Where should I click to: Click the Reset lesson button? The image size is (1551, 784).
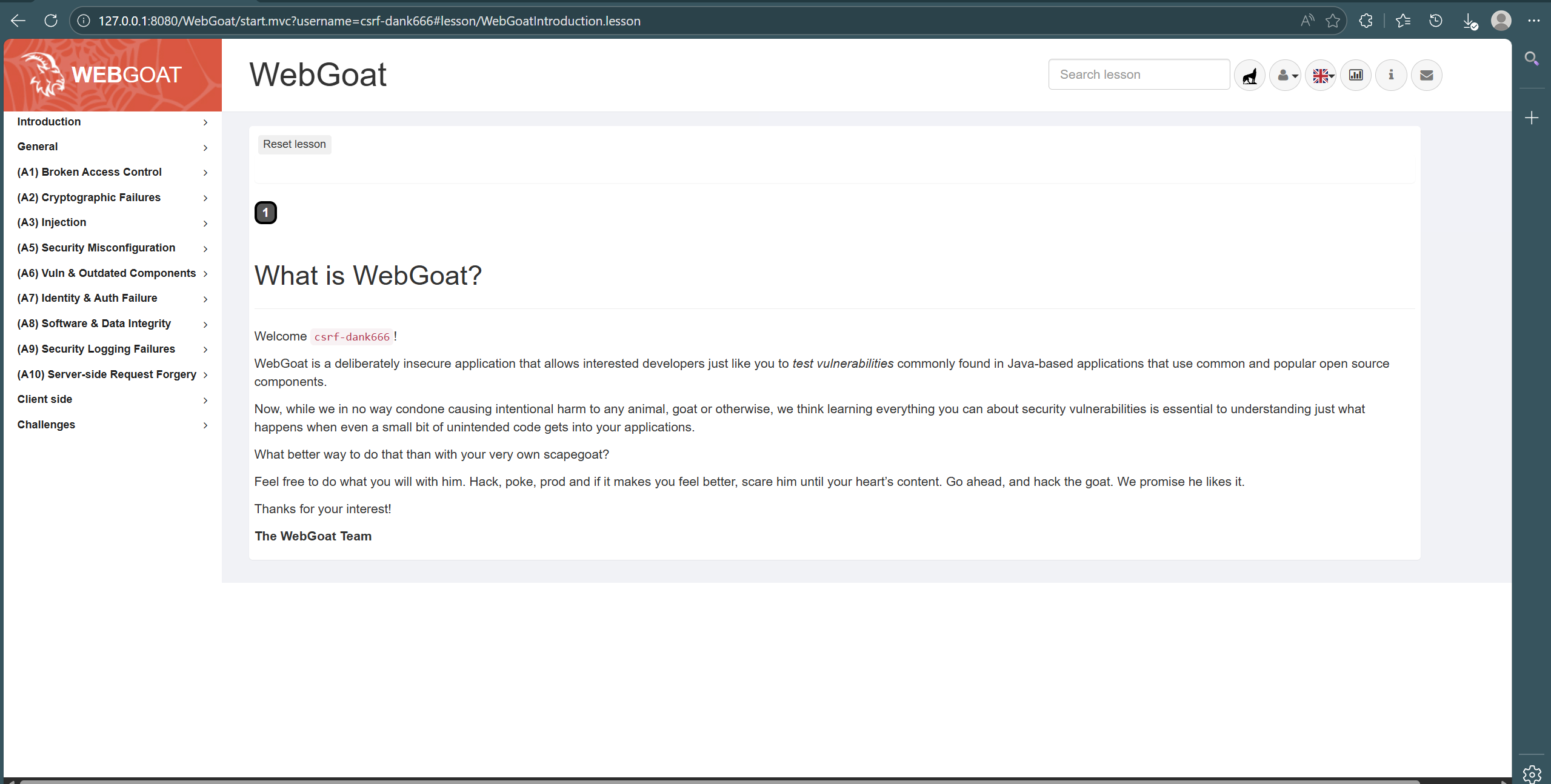[x=294, y=144]
